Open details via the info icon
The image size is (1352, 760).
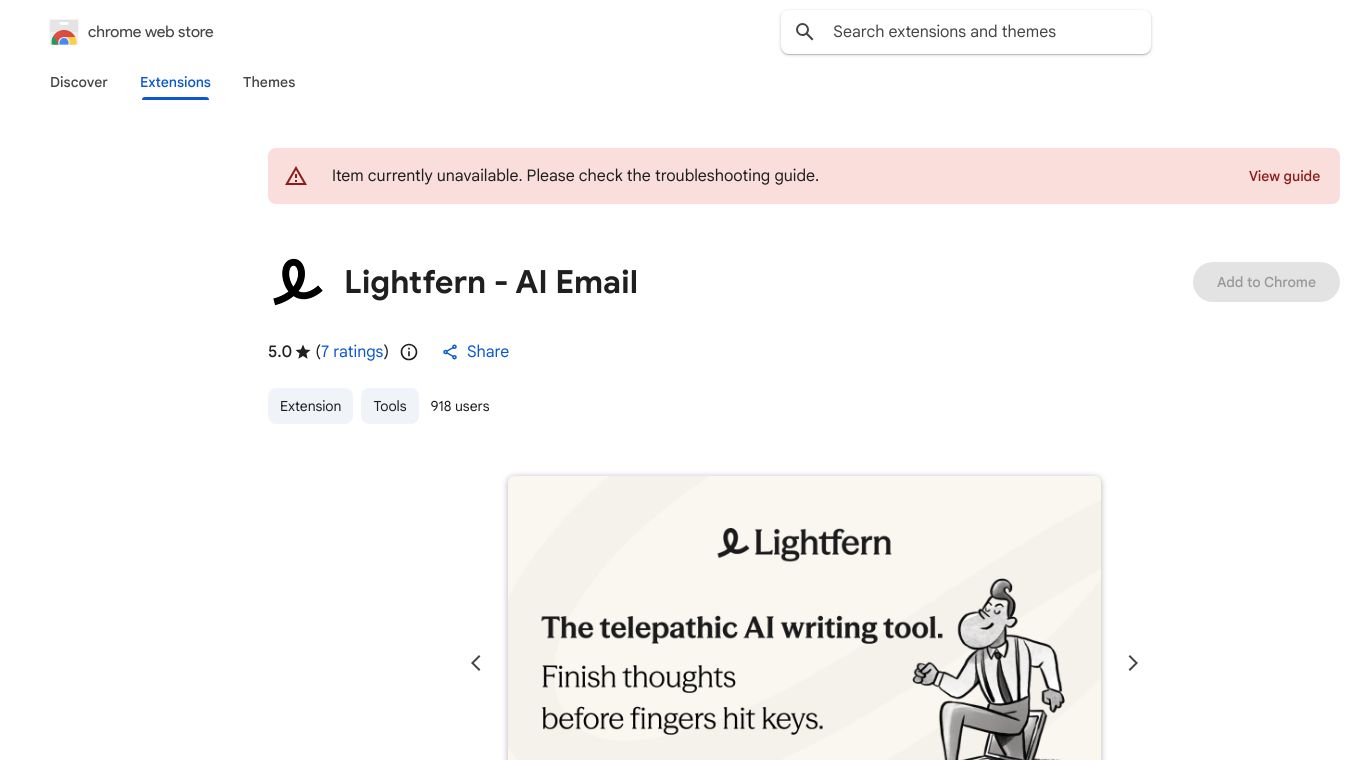(409, 352)
